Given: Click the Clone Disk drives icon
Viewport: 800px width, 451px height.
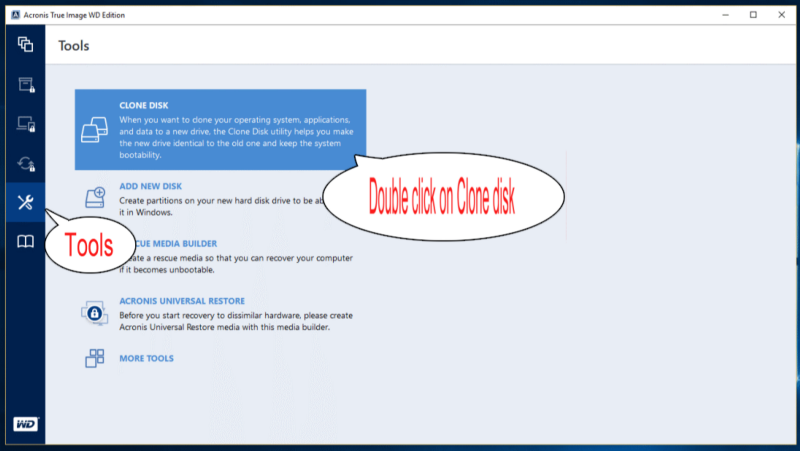Looking at the screenshot, I should coord(94,130).
